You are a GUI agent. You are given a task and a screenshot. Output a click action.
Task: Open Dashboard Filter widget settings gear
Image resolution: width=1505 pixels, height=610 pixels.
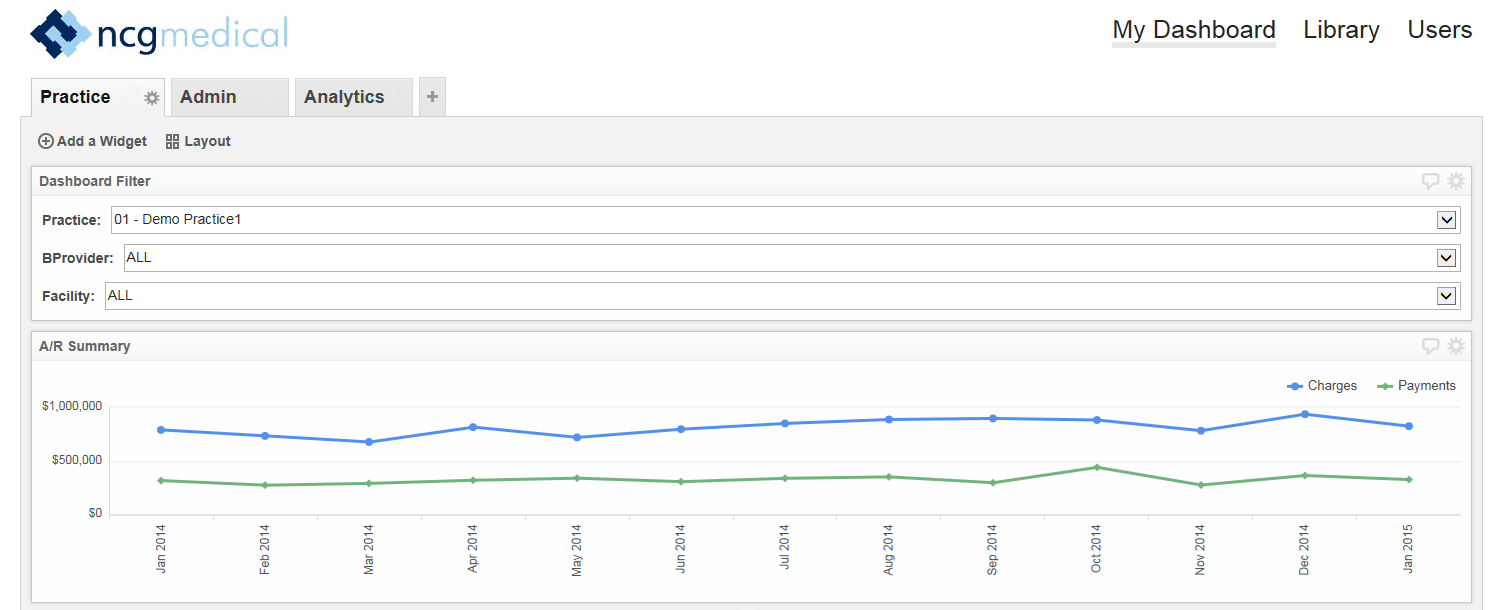[x=1456, y=181]
